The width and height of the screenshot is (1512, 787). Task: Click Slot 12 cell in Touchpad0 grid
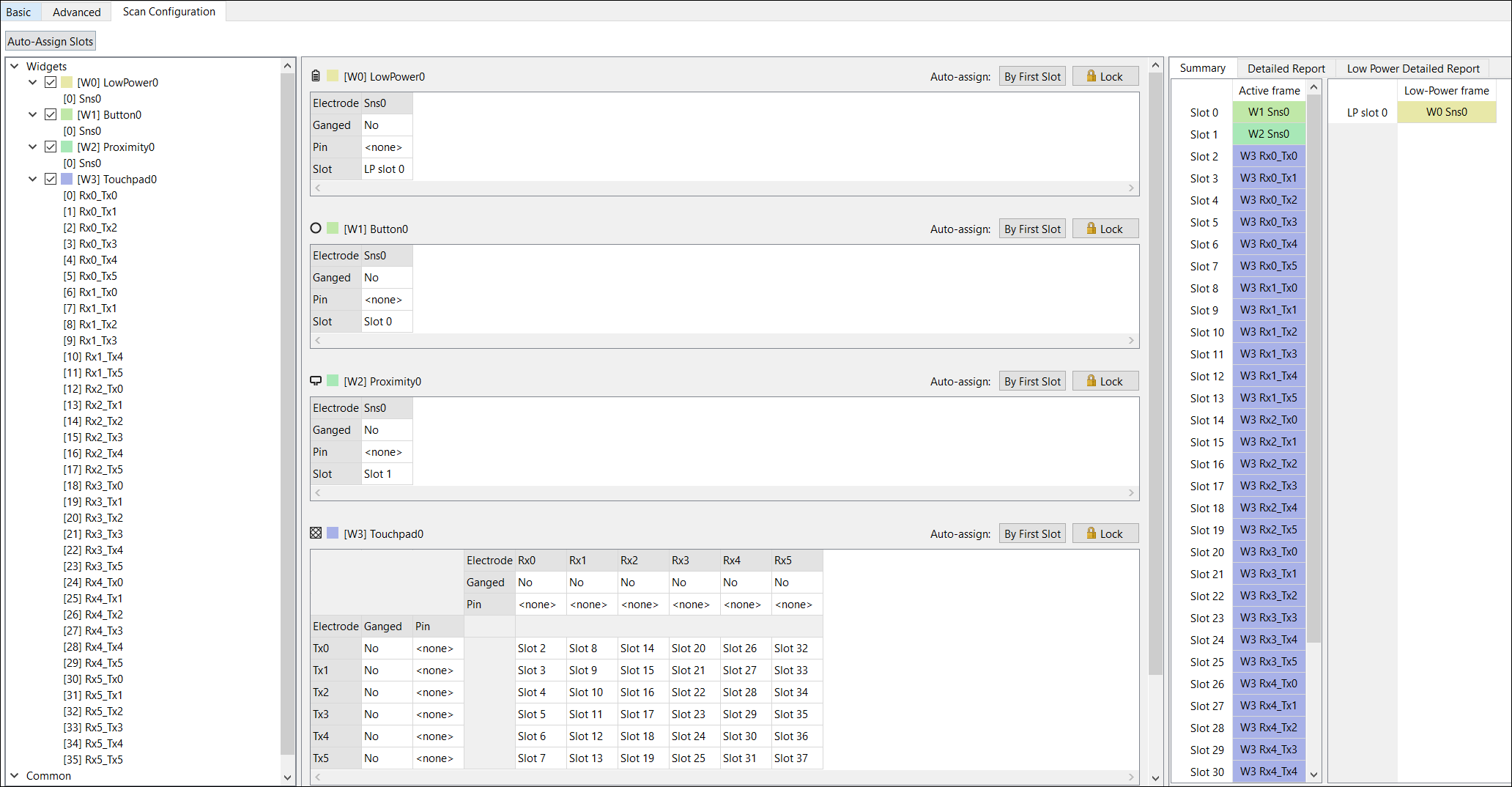(592, 736)
